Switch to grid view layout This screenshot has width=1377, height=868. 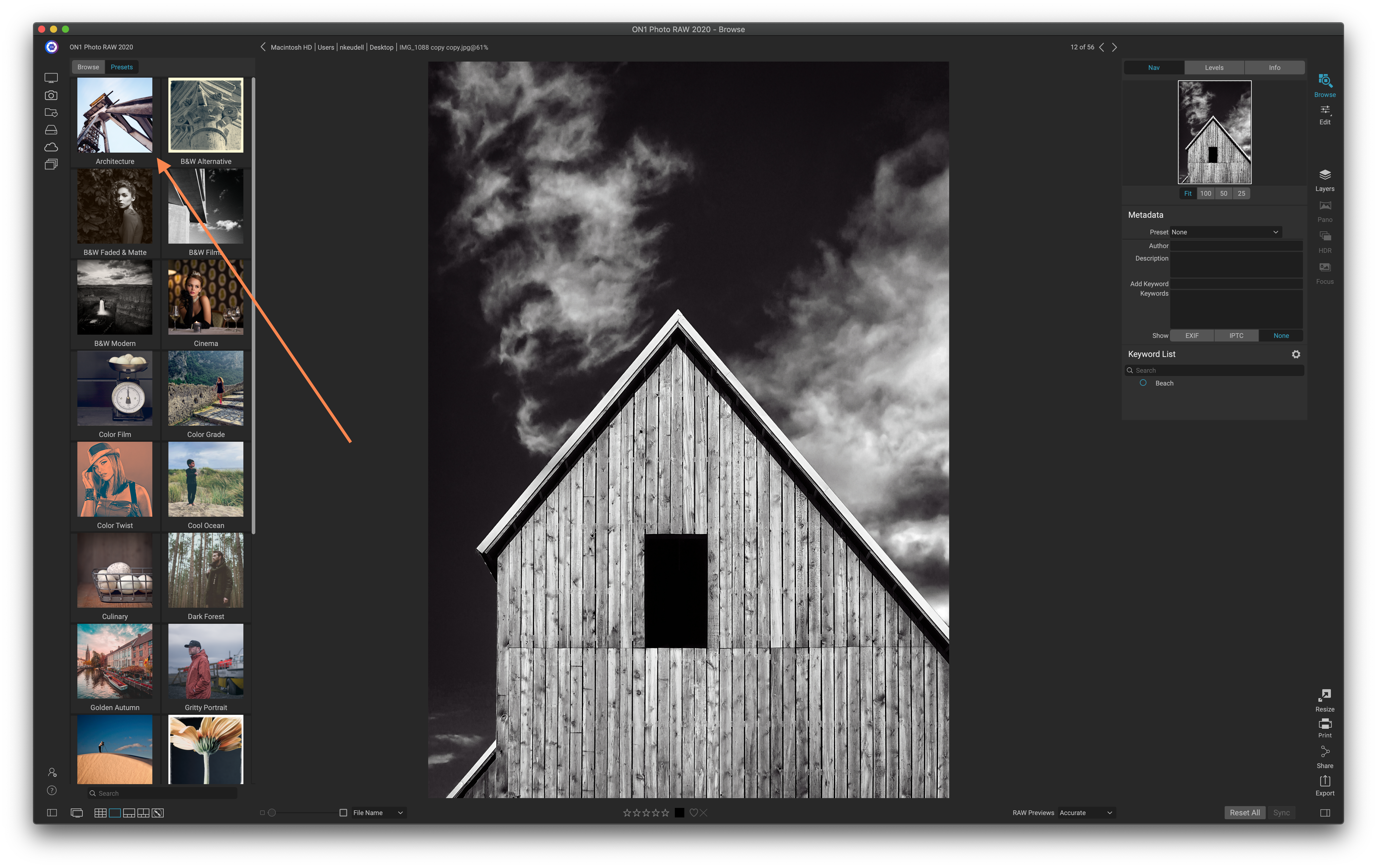tap(100, 813)
